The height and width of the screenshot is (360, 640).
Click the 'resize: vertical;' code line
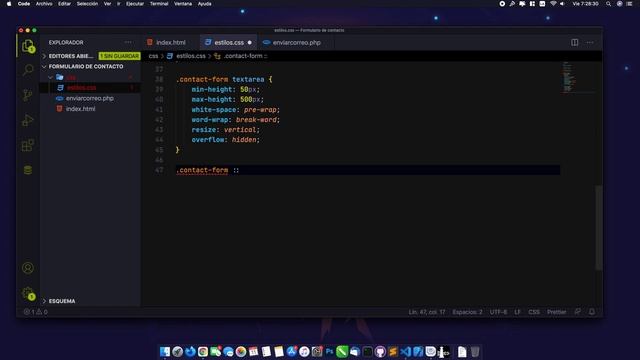226,130
